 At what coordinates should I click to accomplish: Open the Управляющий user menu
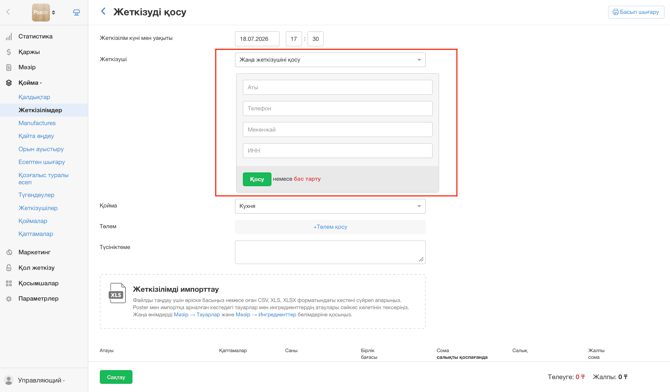35,380
